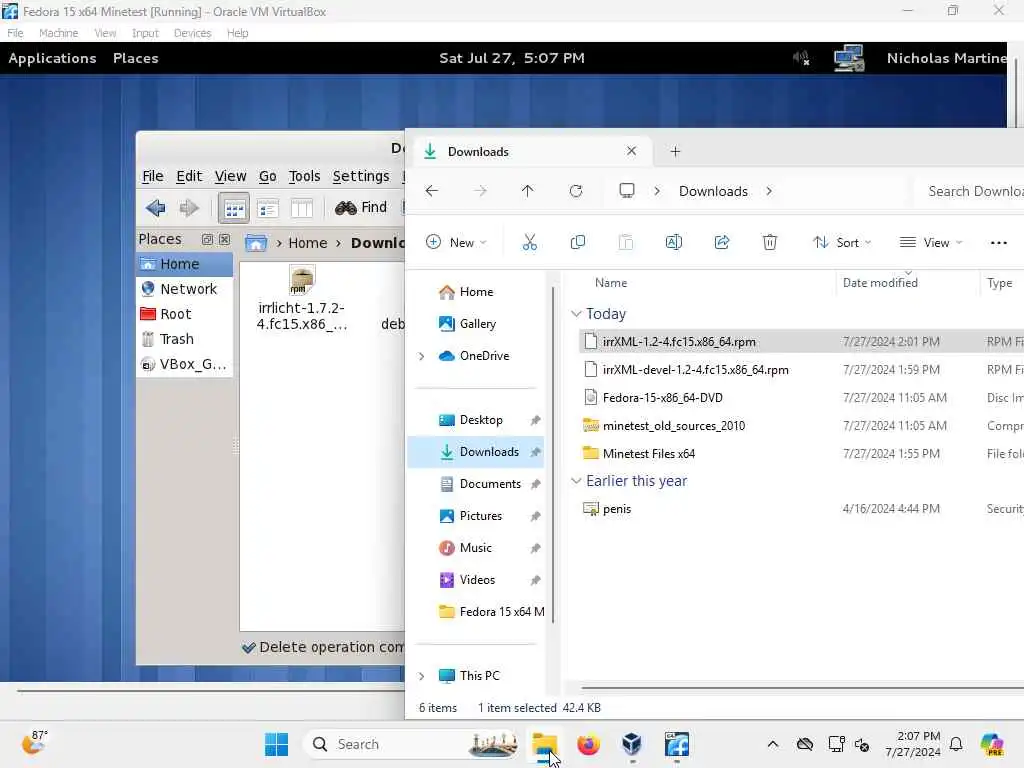Image resolution: width=1024 pixels, height=768 pixels.
Task: Click Home breadcrumb in Fedora file manager
Action: (308, 243)
